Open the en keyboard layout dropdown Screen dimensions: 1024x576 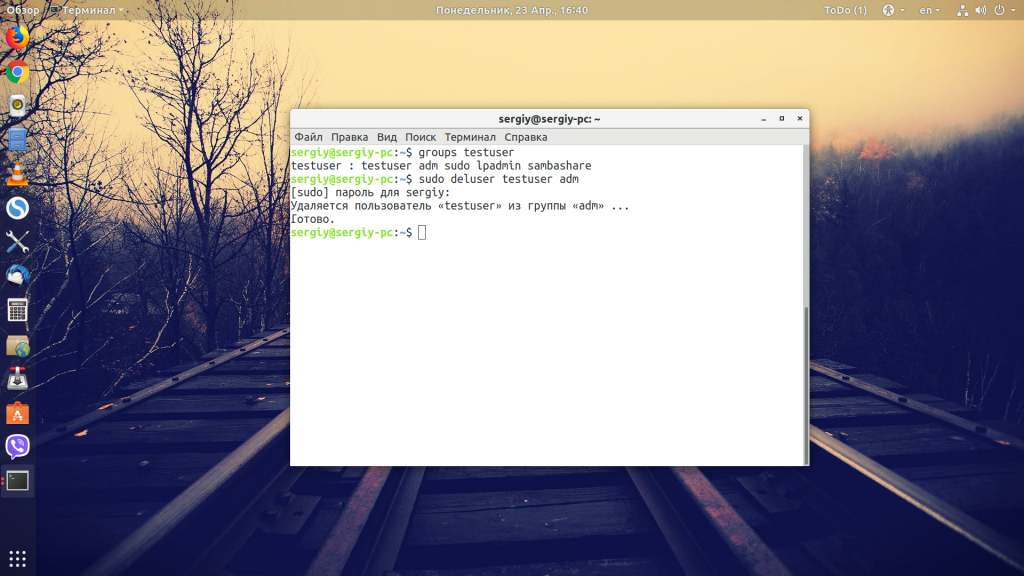(929, 10)
